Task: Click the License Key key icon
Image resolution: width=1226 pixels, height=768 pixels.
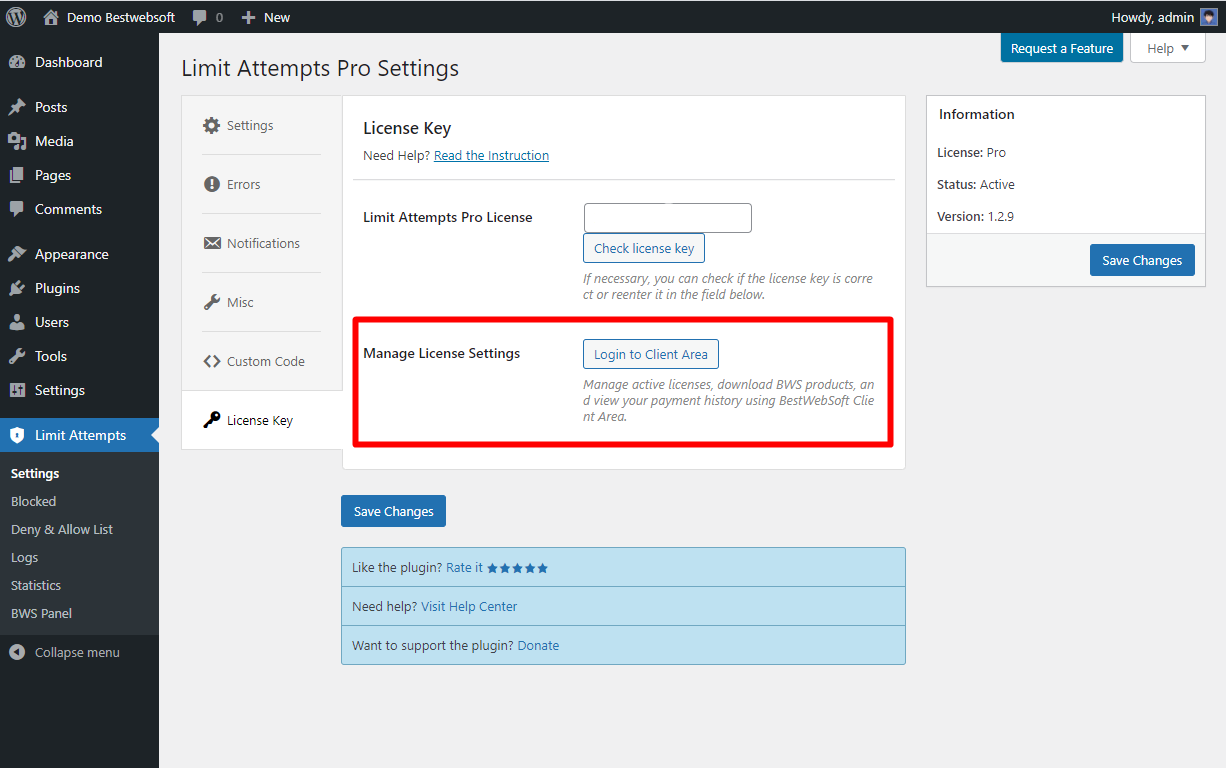Action: [211, 420]
